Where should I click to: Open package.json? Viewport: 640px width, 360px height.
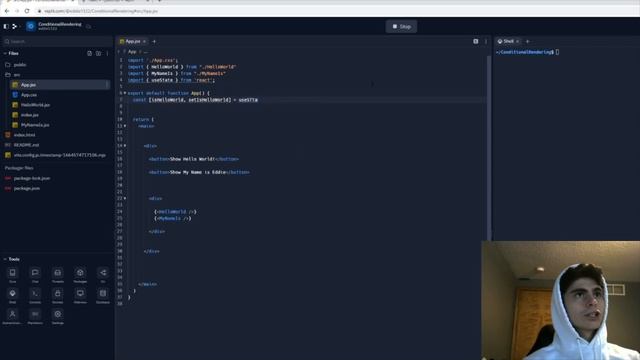(x=57, y=189)
